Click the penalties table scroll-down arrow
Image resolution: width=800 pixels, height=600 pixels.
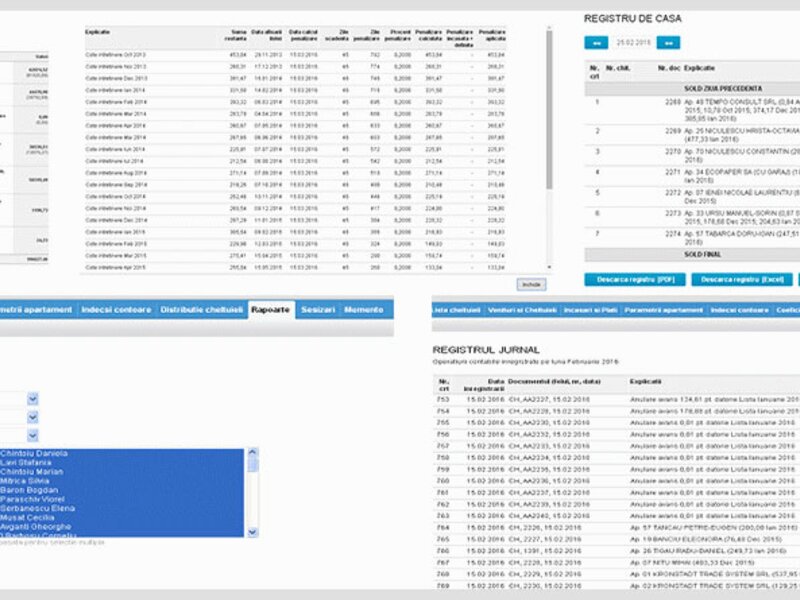point(549,267)
